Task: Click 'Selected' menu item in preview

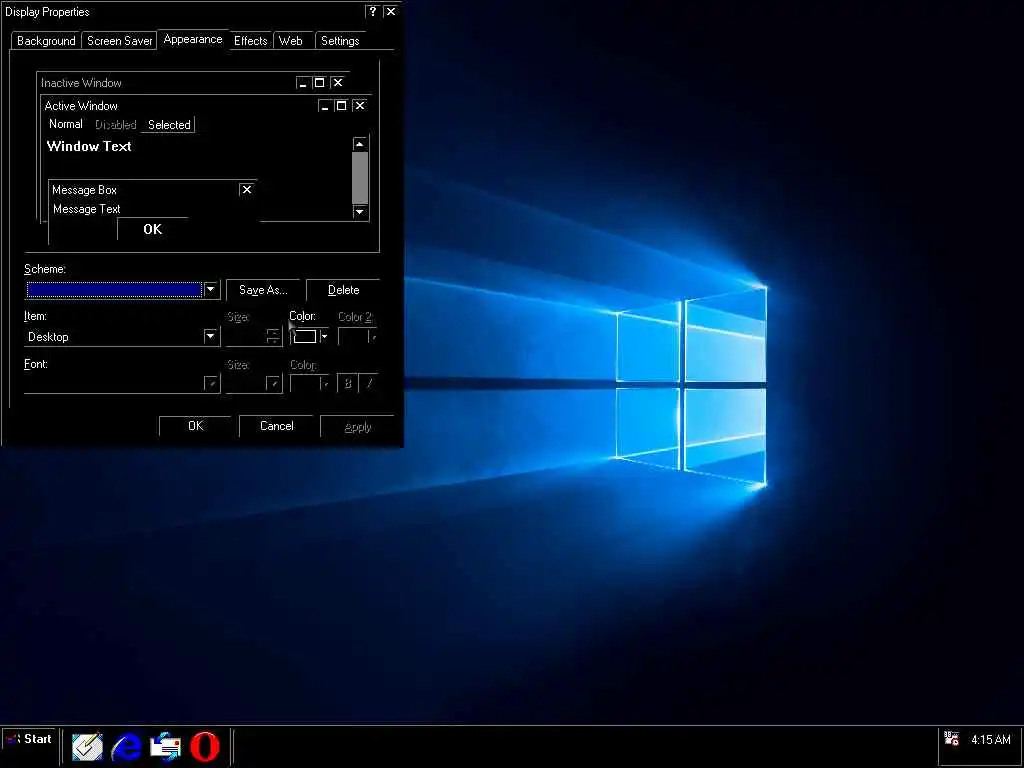Action: (169, 125)
